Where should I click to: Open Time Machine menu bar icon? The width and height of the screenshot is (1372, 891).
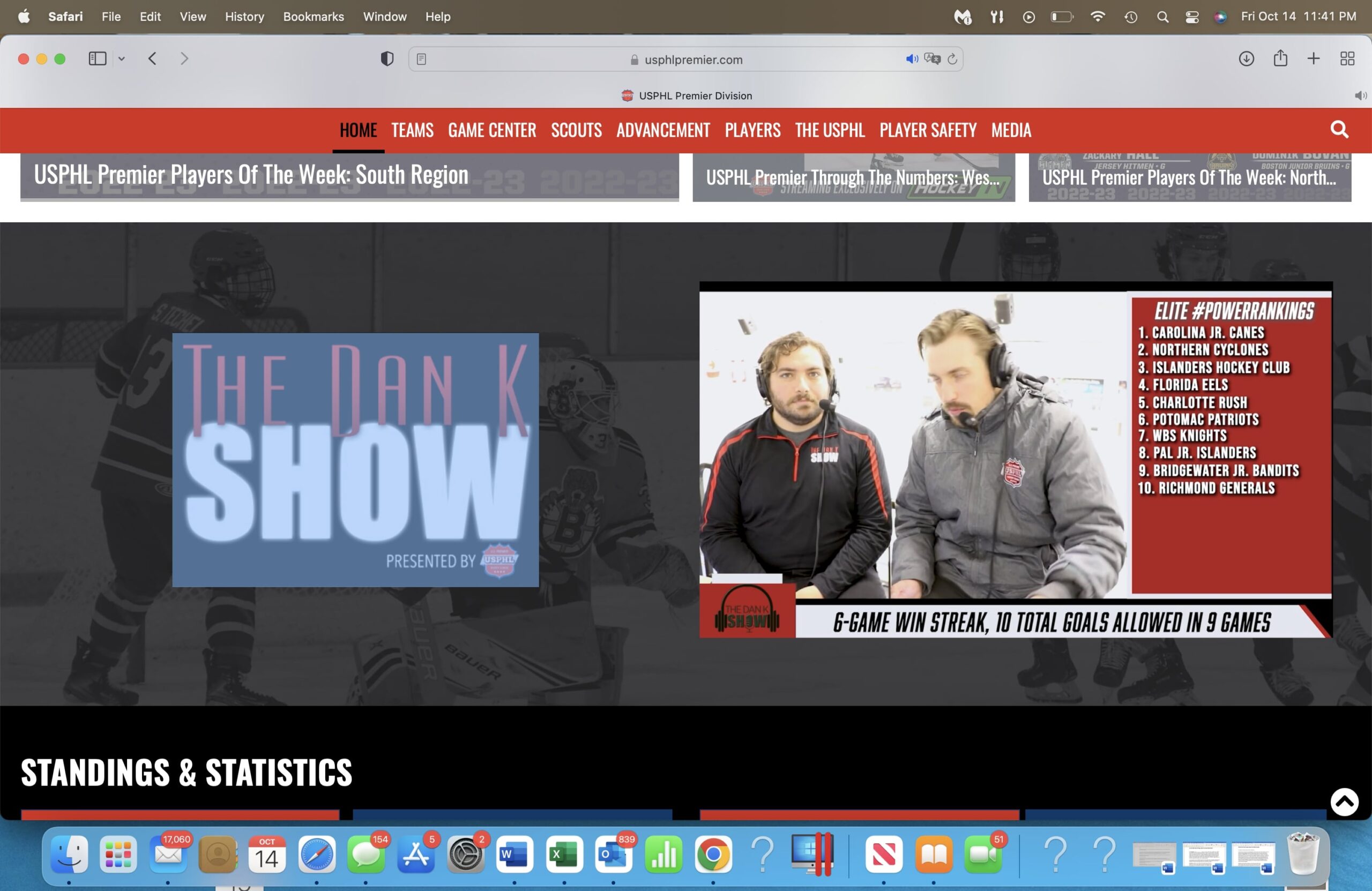tap(1130, 17)
